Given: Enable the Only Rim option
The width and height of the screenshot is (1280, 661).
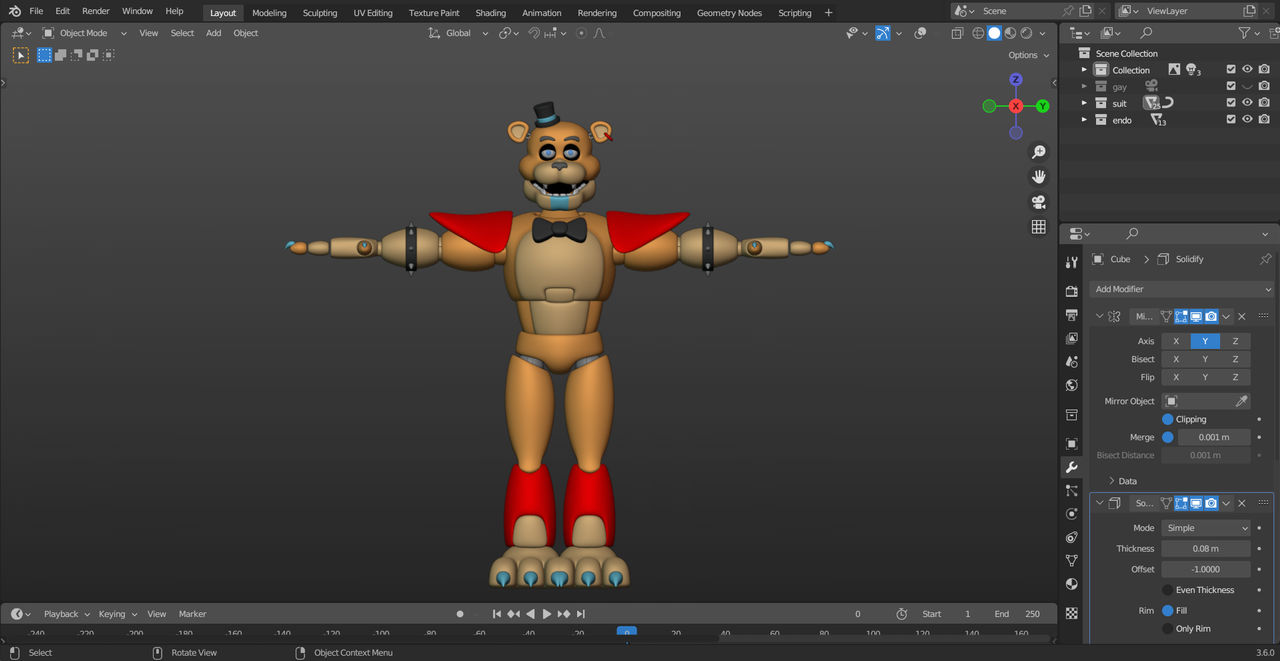Looking at the screenshot, I should [1168, 629].
